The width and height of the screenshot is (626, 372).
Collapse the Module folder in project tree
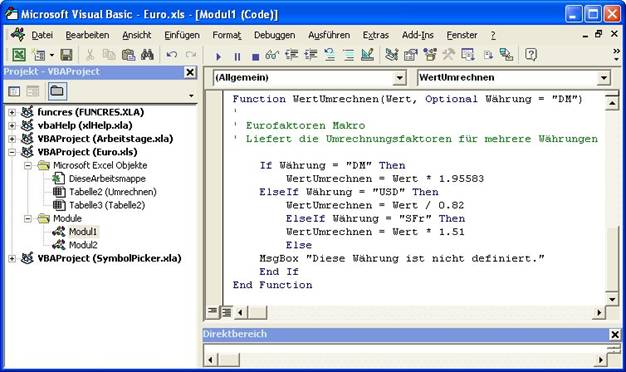pos(28,219)
